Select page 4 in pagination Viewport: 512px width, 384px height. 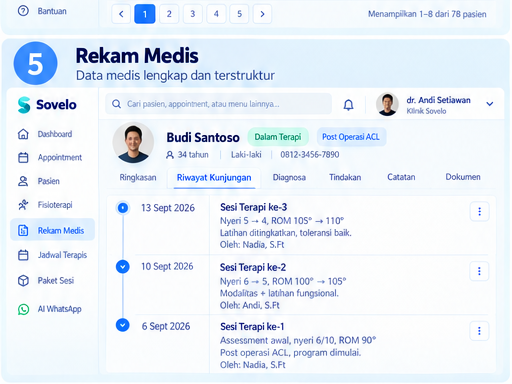click(x=216, y=14)
